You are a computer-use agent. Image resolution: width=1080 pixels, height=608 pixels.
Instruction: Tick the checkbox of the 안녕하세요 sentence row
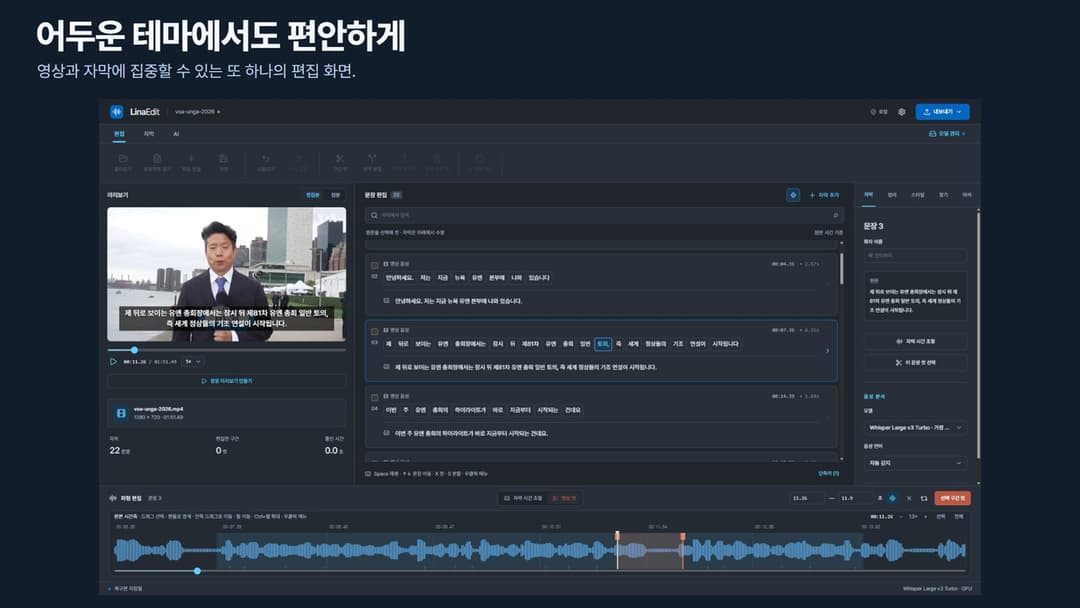point(375,265)
